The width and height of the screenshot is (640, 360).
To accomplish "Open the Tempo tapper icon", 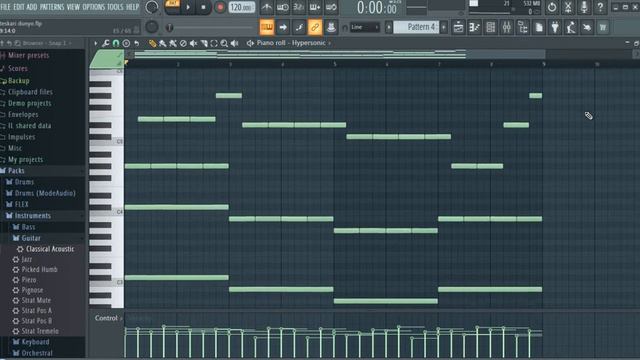I will point(571,27).
